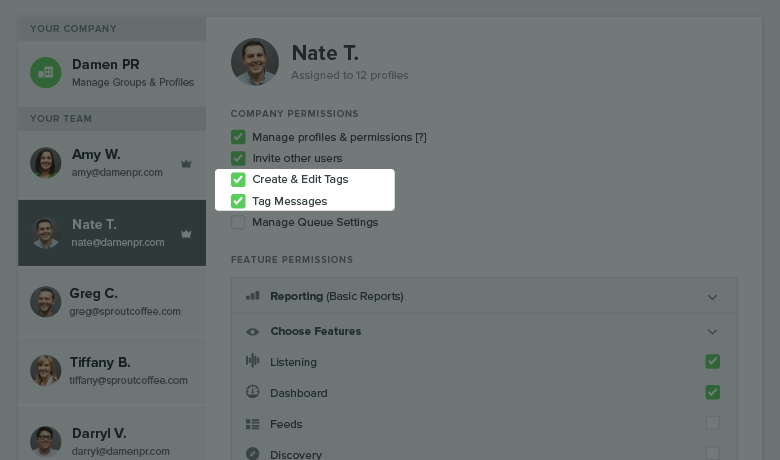Select Greg C. in the team list

112,302
